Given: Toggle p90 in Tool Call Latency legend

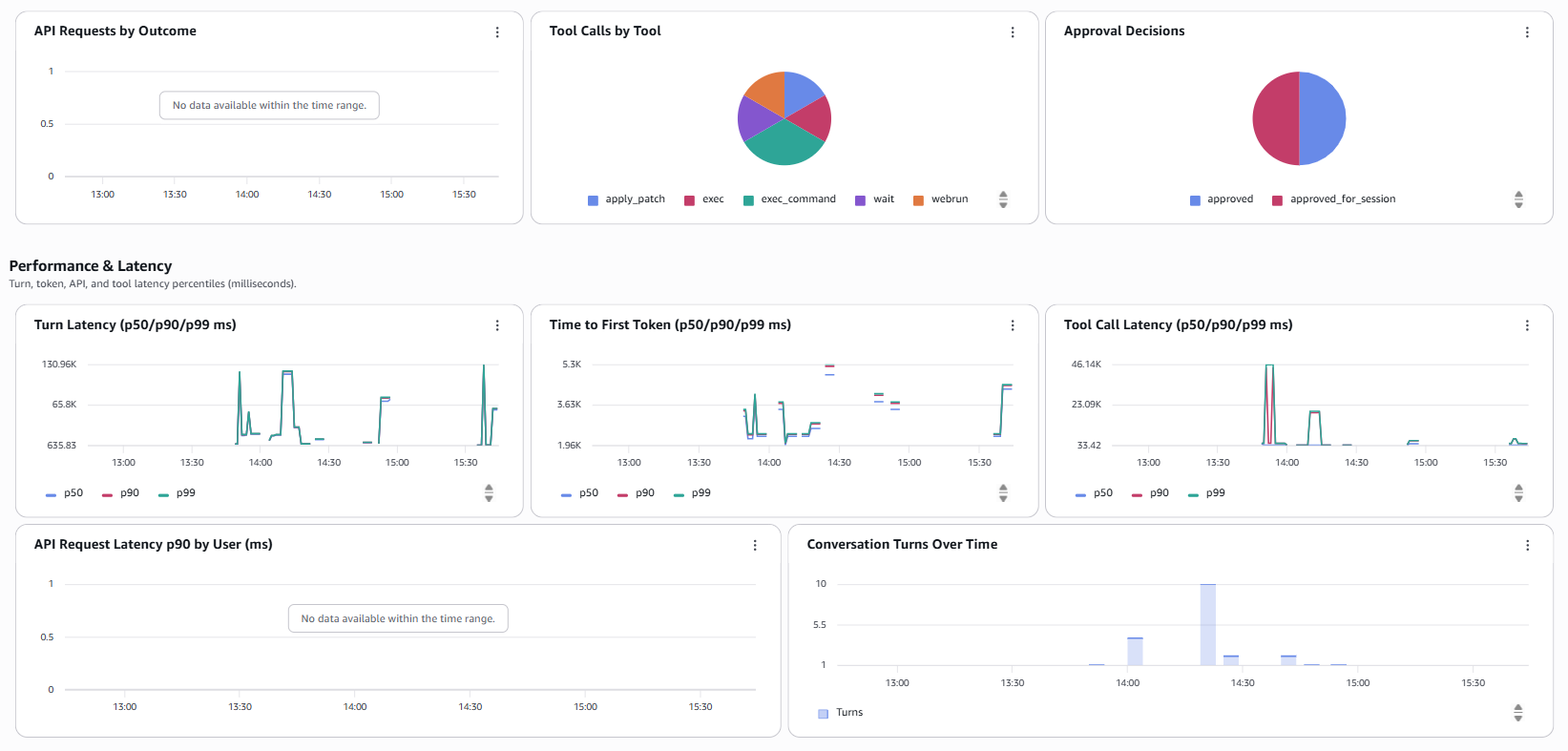Looking at the screenshot, I should [1150, 493].
